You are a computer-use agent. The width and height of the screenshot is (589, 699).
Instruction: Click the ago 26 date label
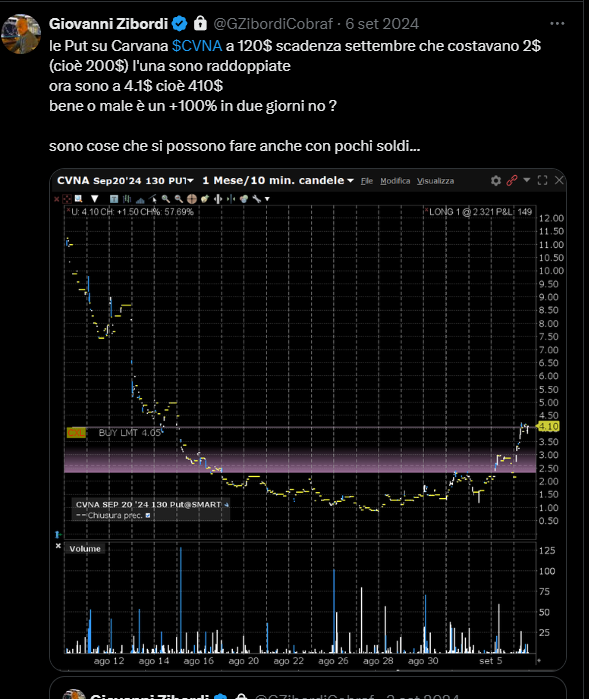(x=333, y=661)
